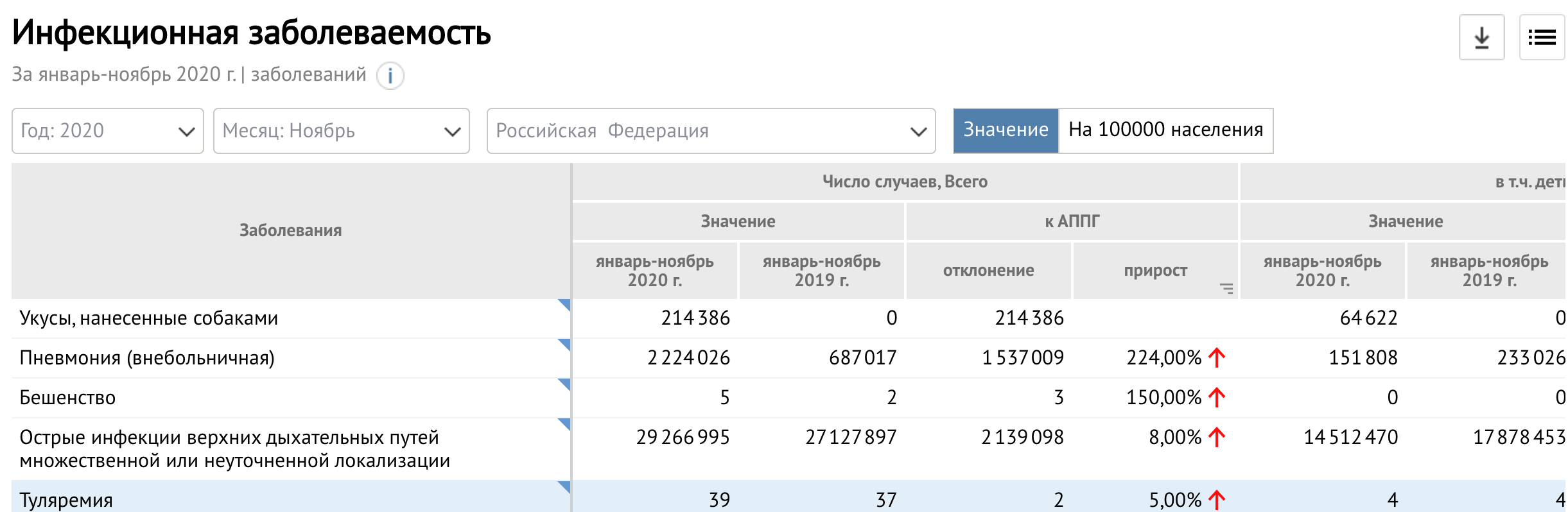Click the info icon beside subtitle

390,76
